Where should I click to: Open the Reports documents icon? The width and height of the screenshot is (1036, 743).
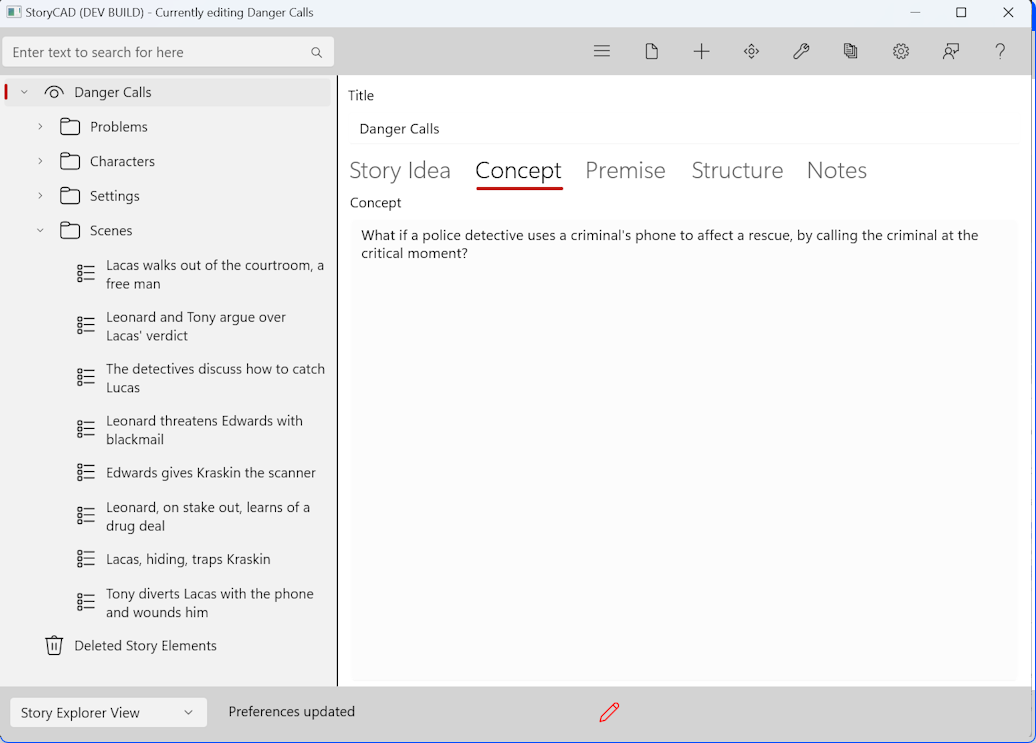click(x=850, y=52)
